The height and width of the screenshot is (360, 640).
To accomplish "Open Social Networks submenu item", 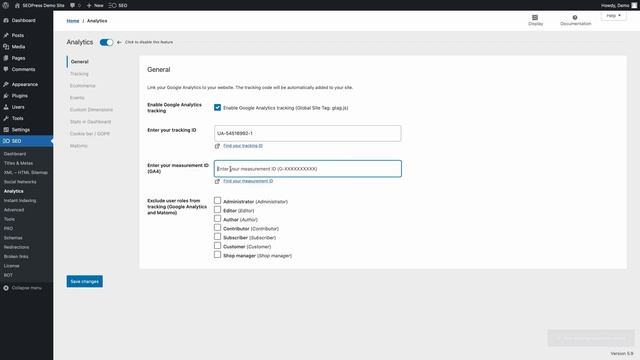I will [x=20, y=182].
